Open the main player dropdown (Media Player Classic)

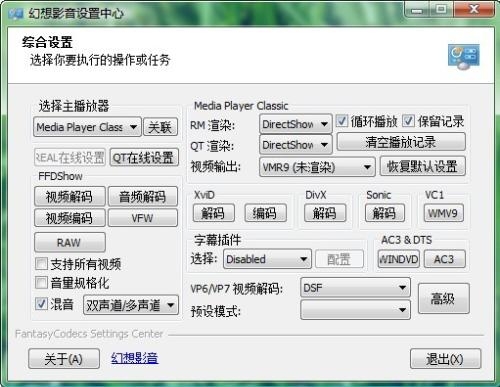[87, 127]
